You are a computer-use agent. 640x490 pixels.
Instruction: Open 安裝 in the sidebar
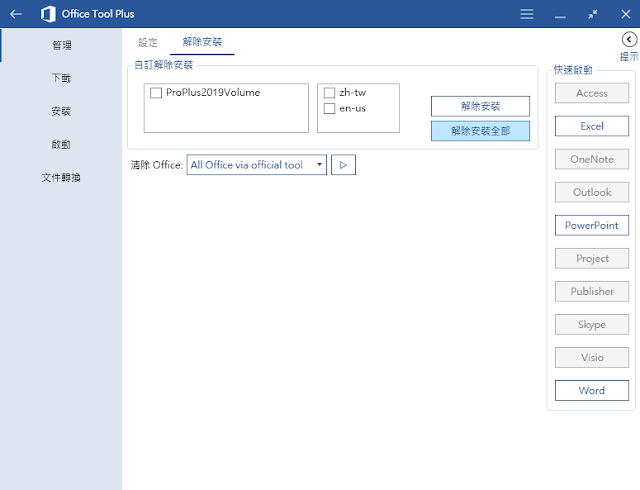click(61, 111)
